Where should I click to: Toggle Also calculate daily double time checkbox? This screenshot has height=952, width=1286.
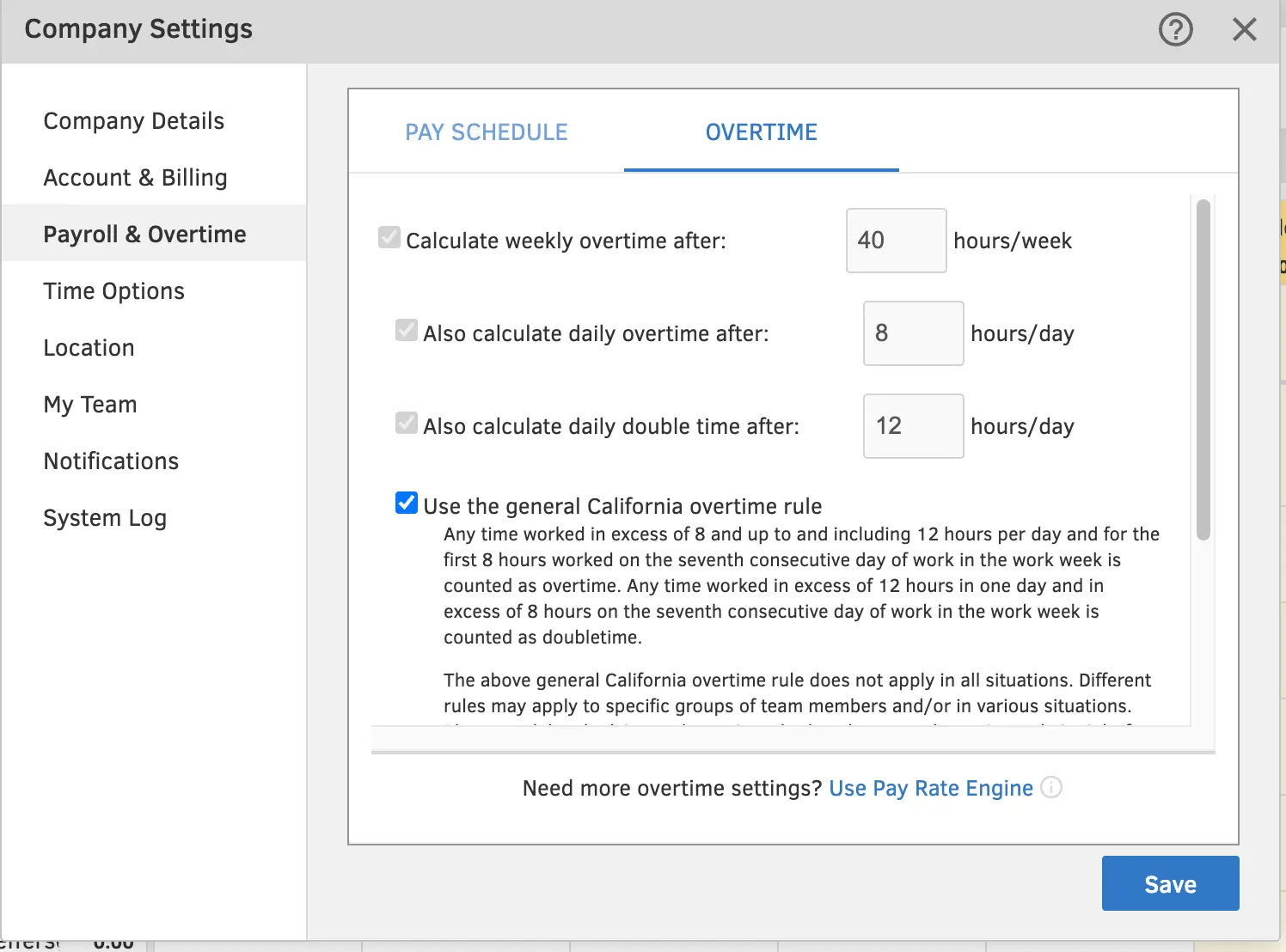pyautogui.click(x=405, y=423)
